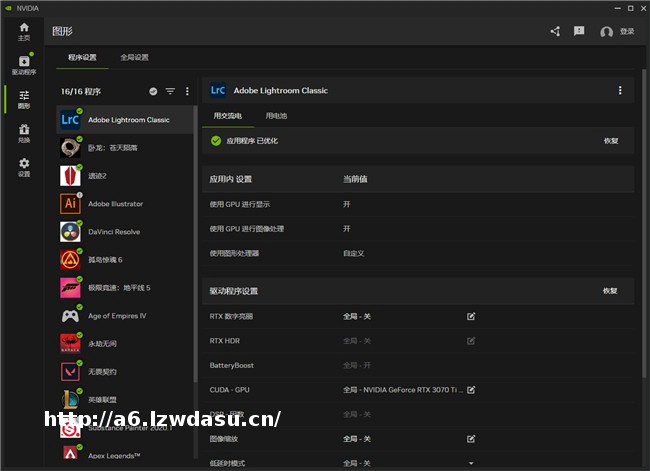Switch to the 全局设置 tab
Viewport: 650px width, 471px height.
134,58
